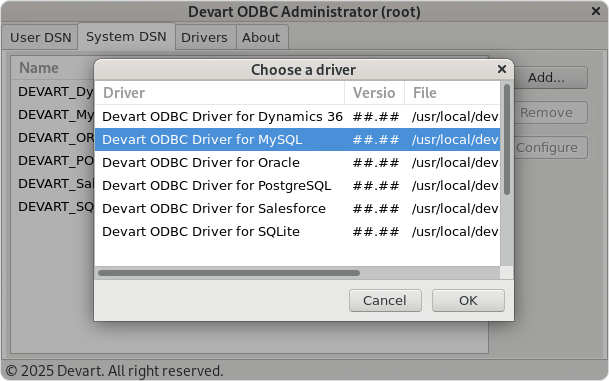Select DEVART_Sal entry in System DSN list
Viewport: 609px width, 381px height.
(56, 183)
